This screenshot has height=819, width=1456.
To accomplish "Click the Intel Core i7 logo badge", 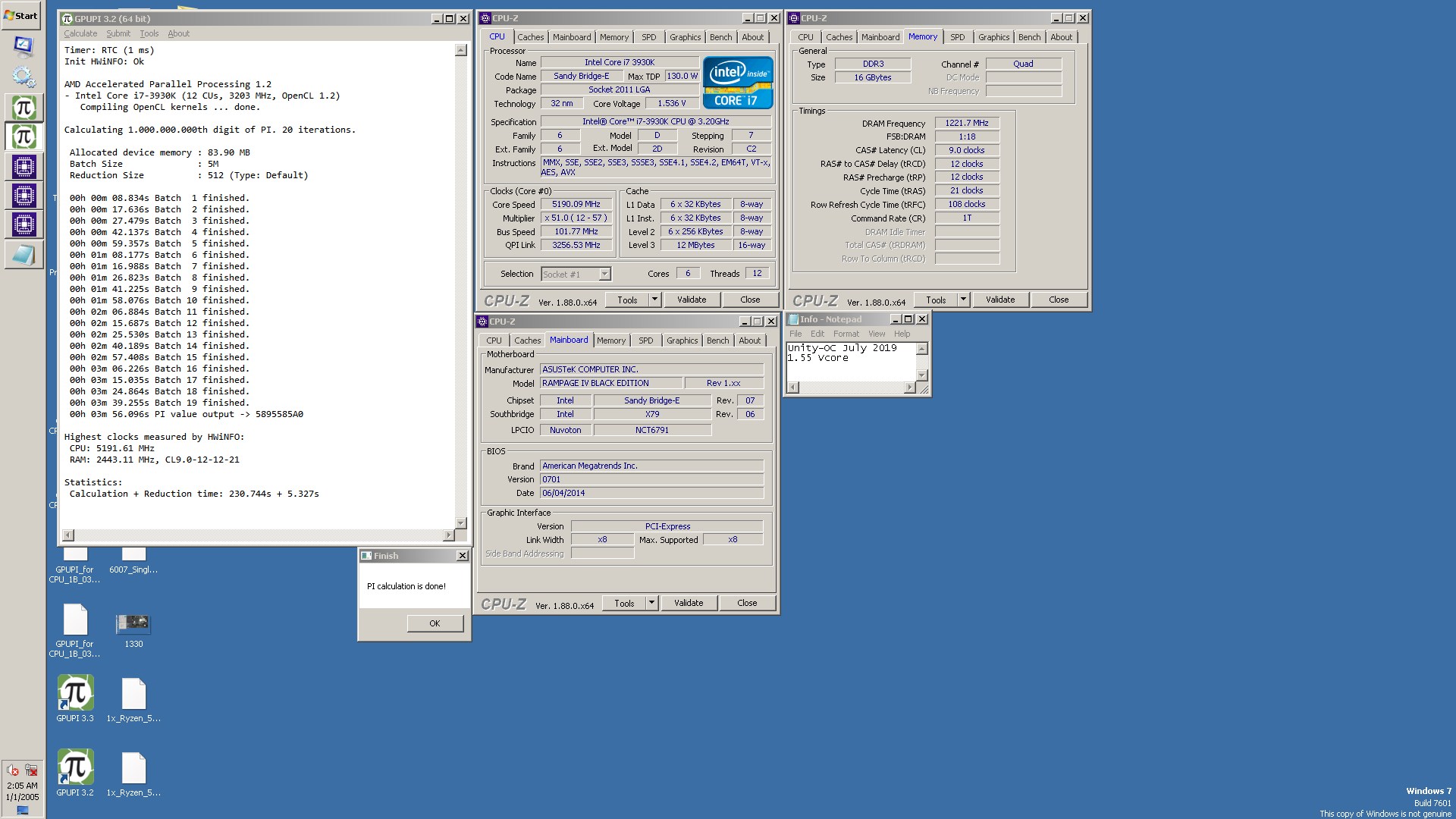I will tap(738, 83).
